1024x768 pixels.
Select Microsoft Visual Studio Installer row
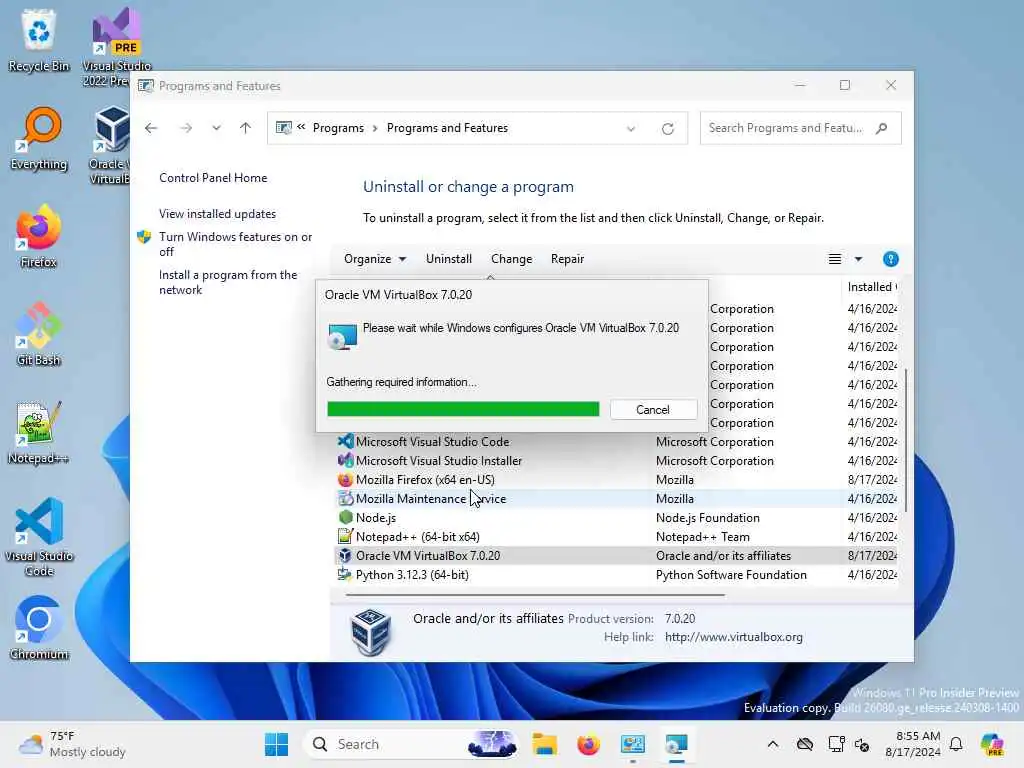(617, 461)
